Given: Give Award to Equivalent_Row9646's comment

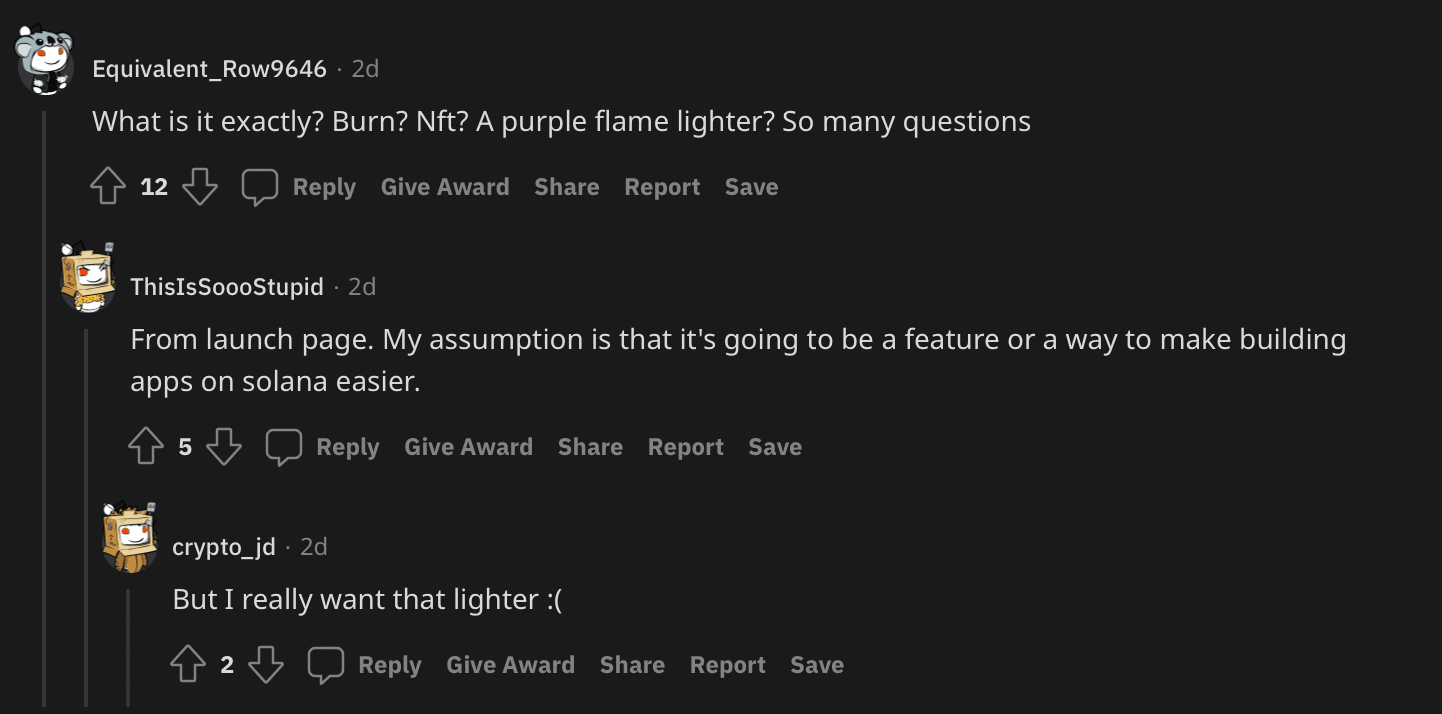Looking at the screenshot, I should point(445,187).
